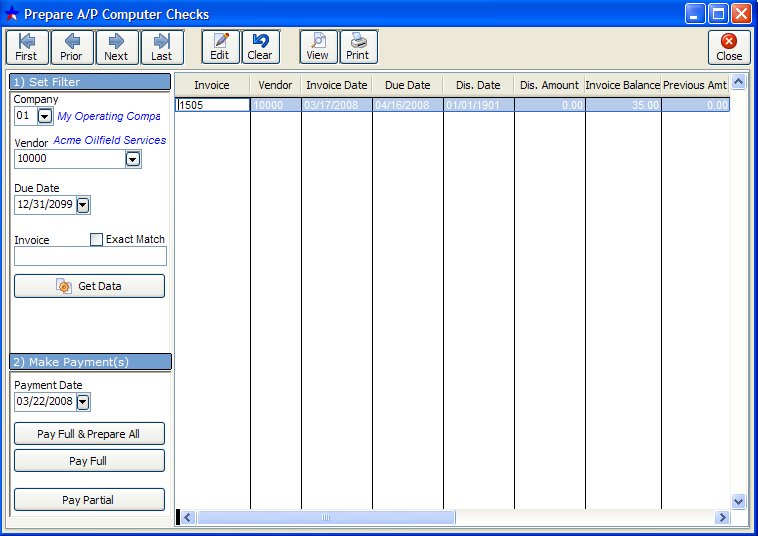Click the Pay Full button
Screen dimensions: 758x536
point(89,461)
